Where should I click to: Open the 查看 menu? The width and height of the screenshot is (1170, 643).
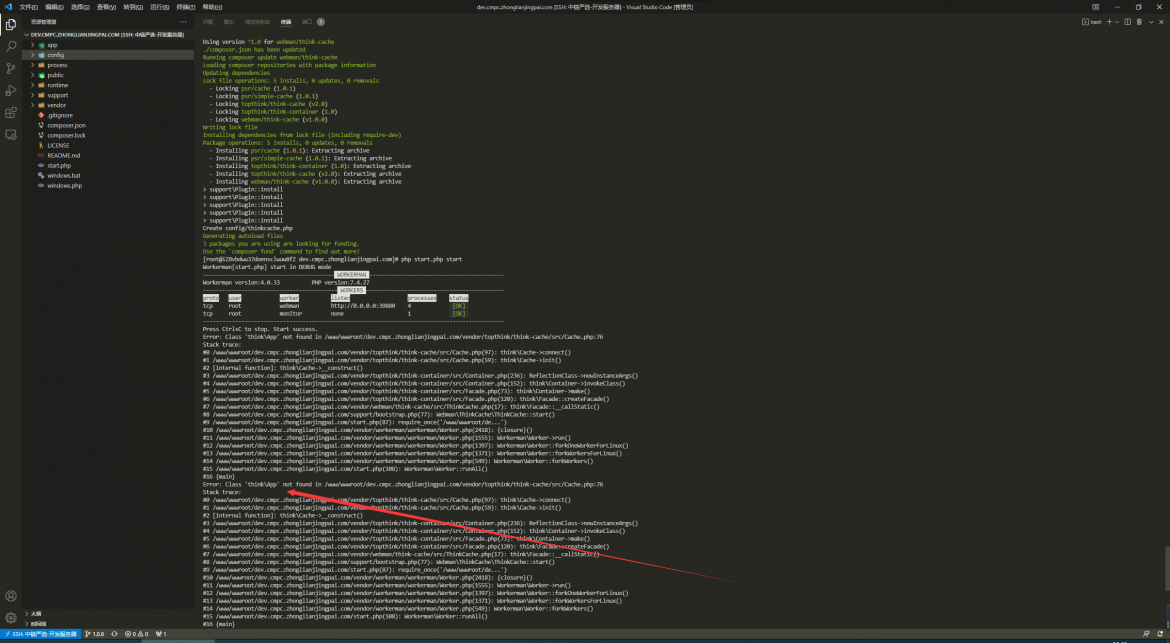pyautogui.click(x=106, y=7)
